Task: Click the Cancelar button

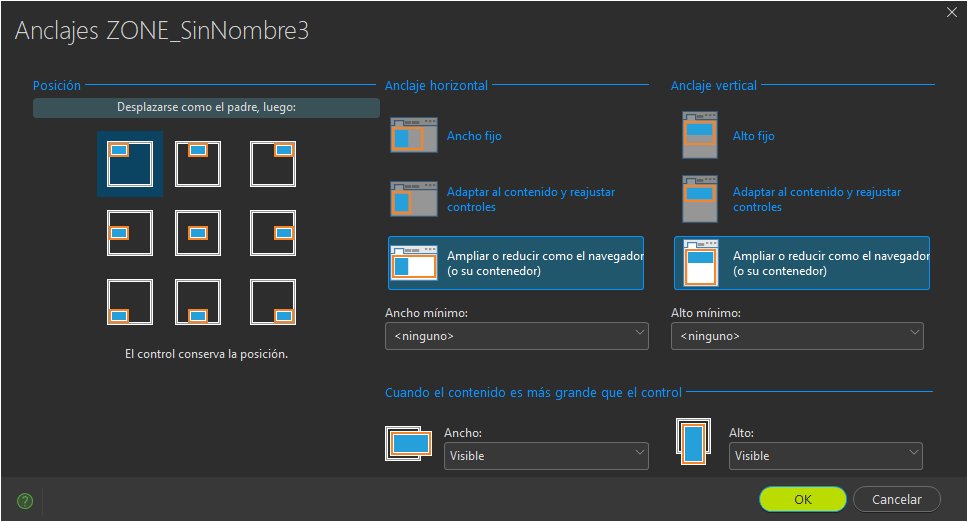Action: point(896,499)
